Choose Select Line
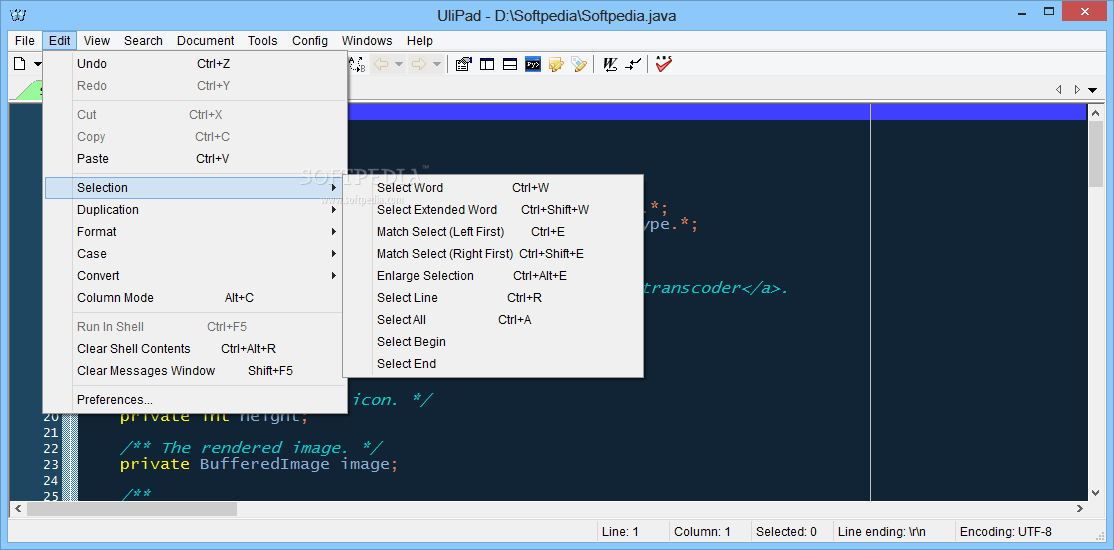1114x550 pixels. 493,298
